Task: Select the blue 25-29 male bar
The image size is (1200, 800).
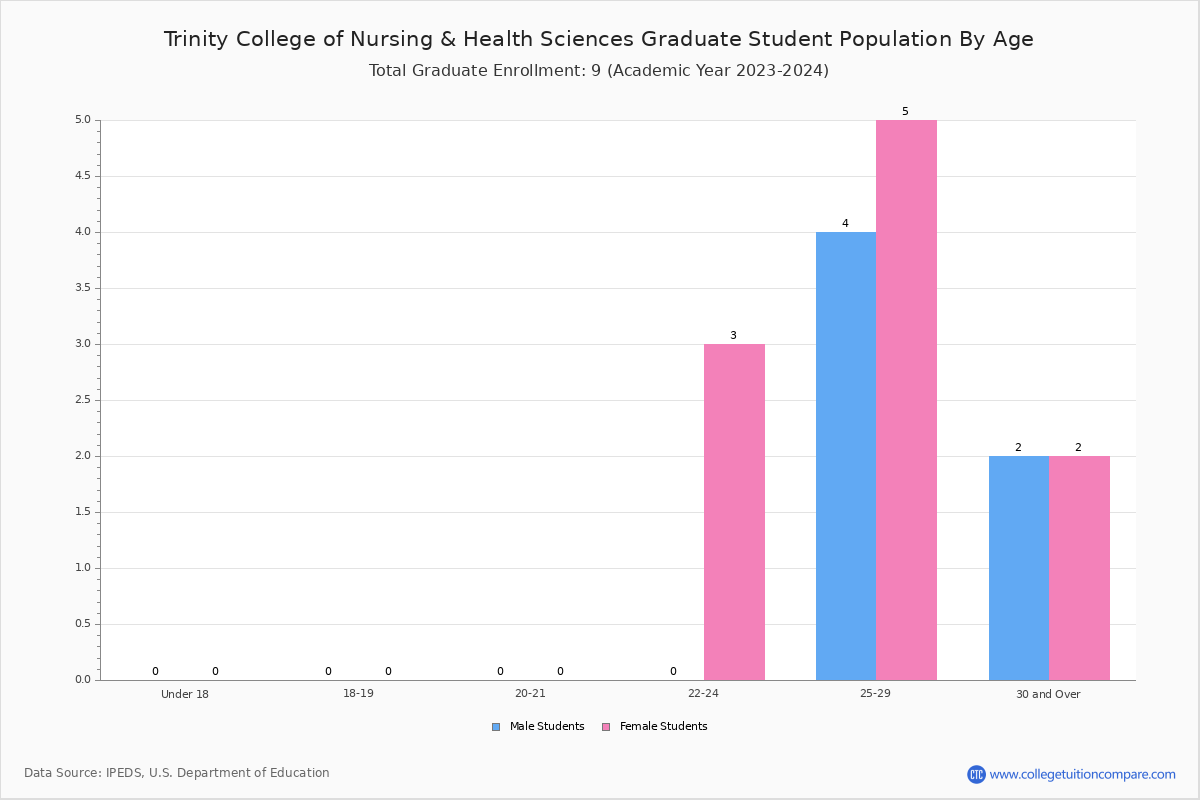Action: [x=846, y=456]
